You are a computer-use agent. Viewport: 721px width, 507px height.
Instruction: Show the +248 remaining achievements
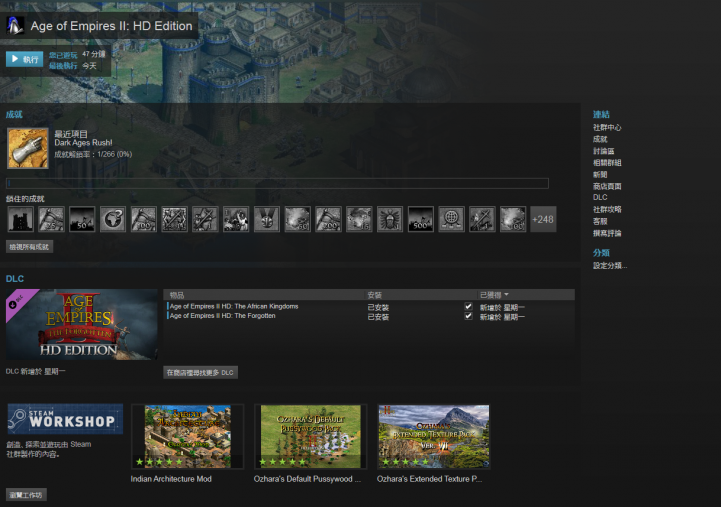tap(543, 219)
